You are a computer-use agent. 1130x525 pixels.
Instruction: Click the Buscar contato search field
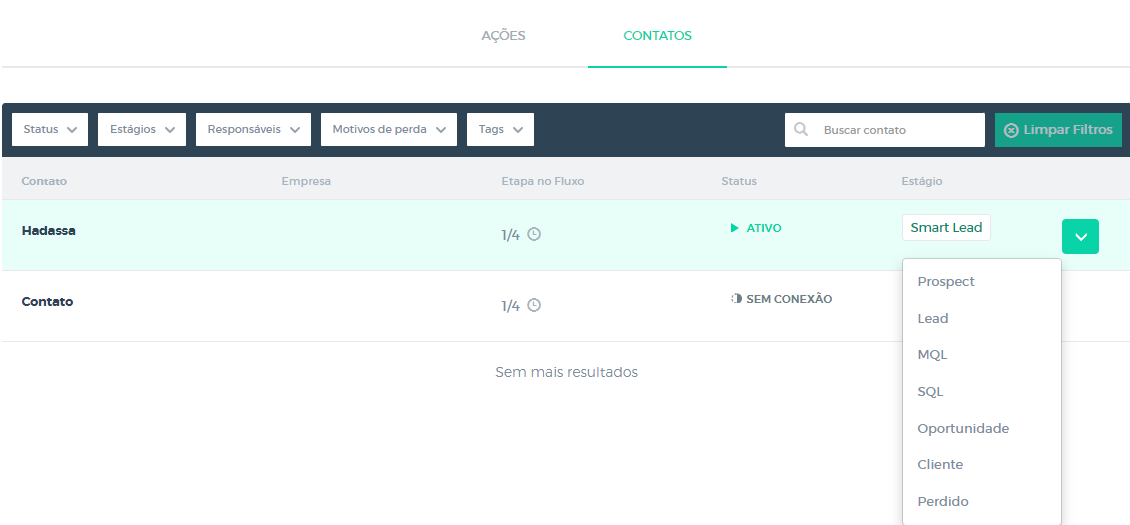click(x=885, y=130)
